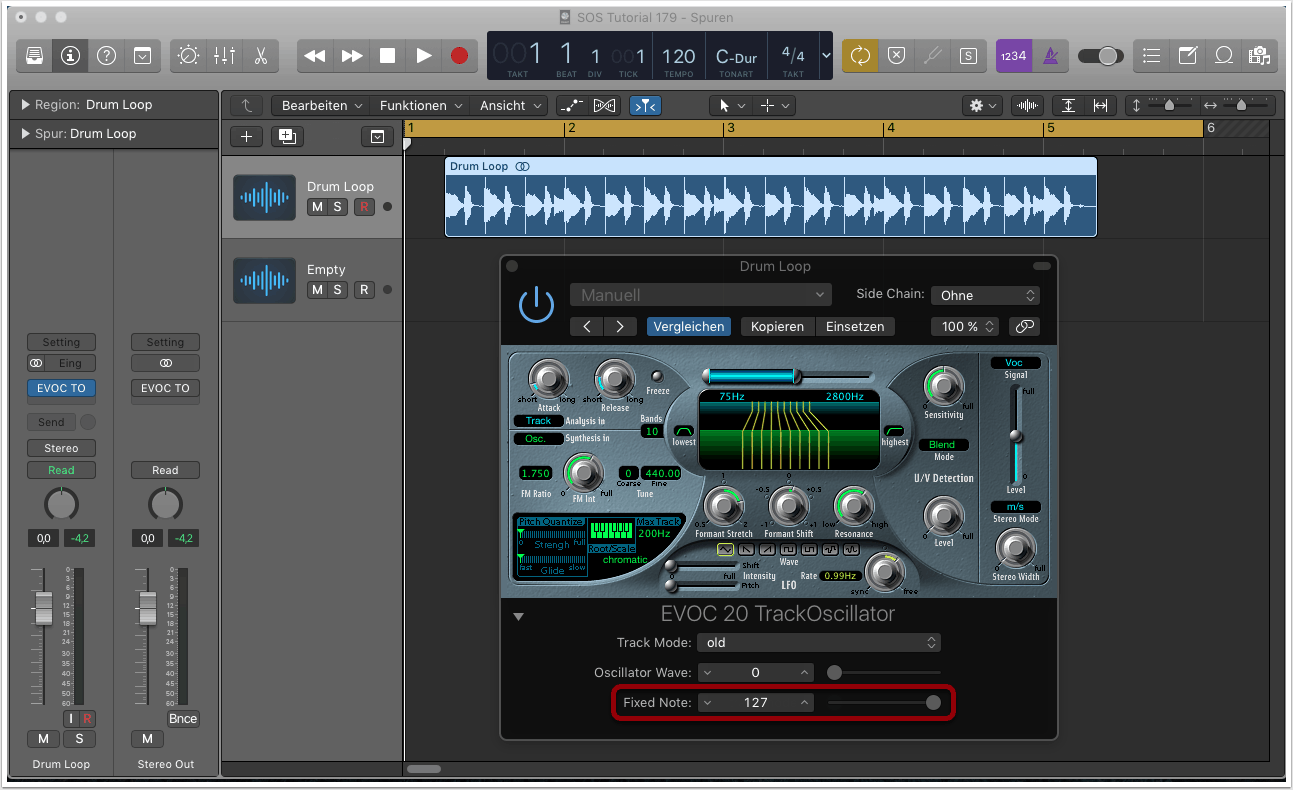Mute the Drum Loop track
This screenshot has height=790, width=1293.
(317, 207)
